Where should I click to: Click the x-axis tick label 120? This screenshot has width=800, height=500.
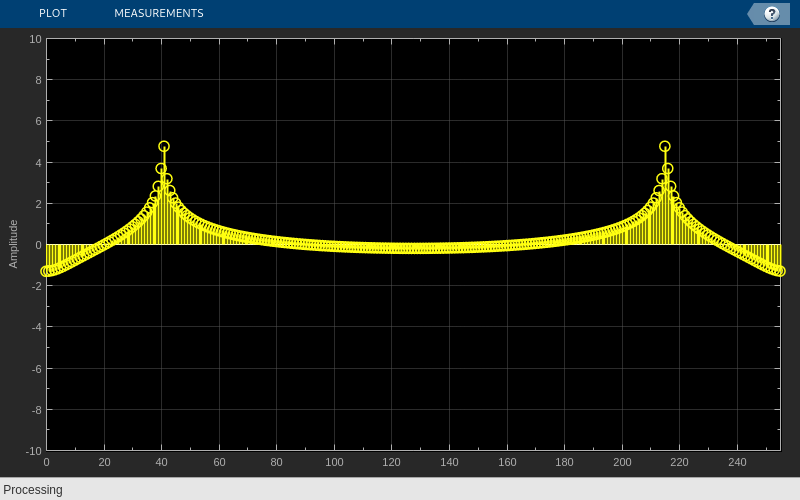pos(391,462)
